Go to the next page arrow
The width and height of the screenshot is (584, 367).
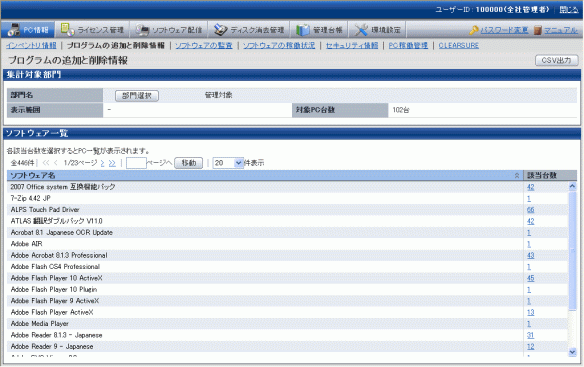[102, 163]
